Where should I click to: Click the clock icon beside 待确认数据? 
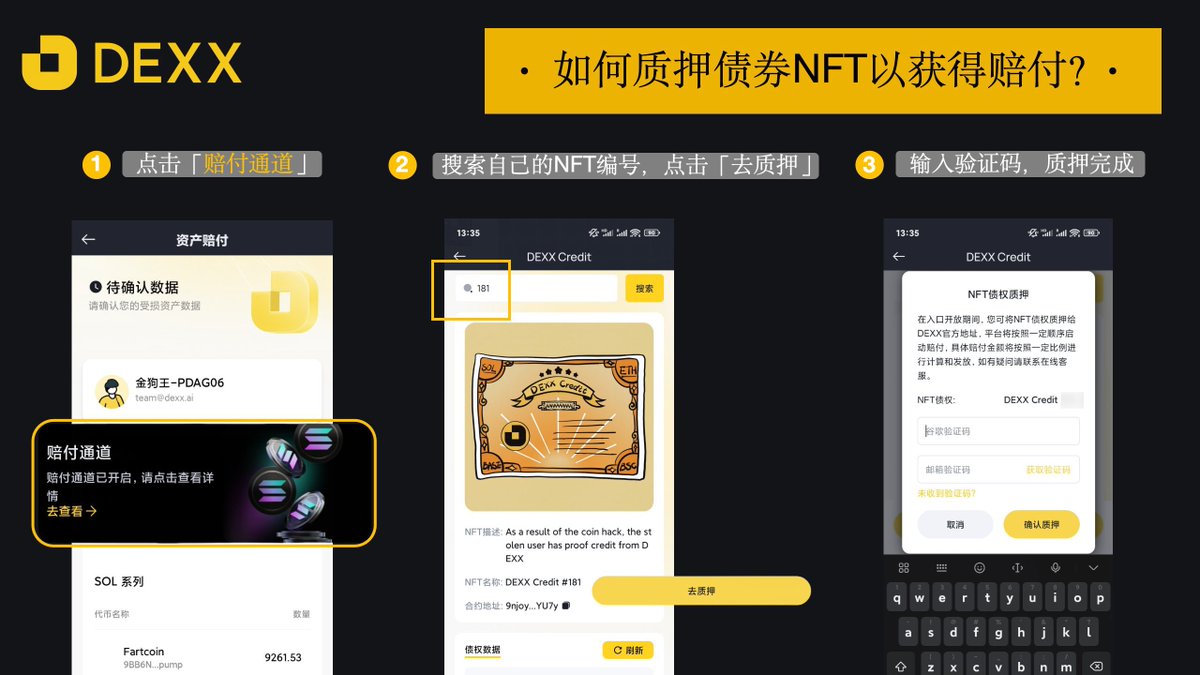tap(95, 287)
